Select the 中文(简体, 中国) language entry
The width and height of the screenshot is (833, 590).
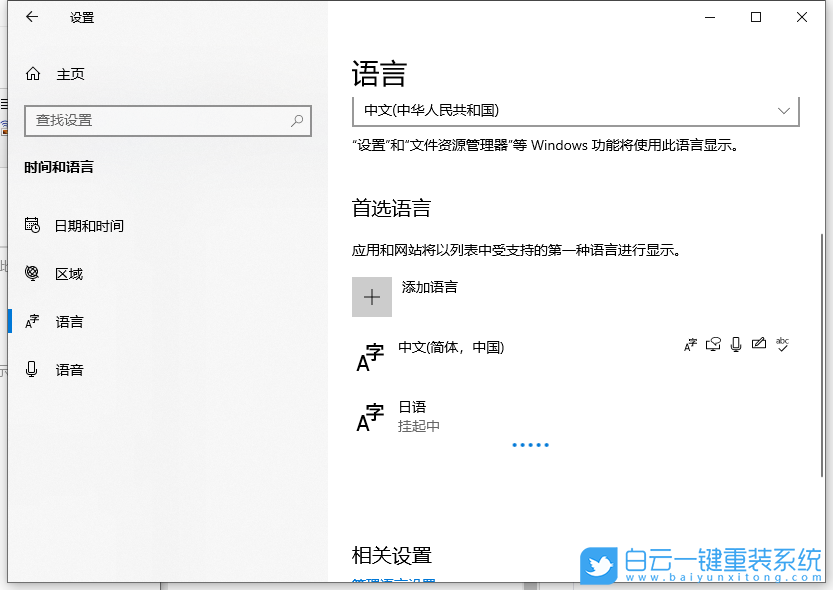(449, 347)
